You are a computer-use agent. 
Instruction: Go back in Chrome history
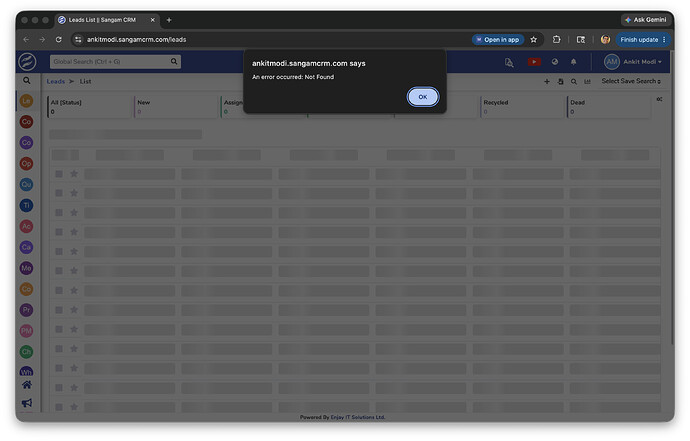(x=26, y=40)
